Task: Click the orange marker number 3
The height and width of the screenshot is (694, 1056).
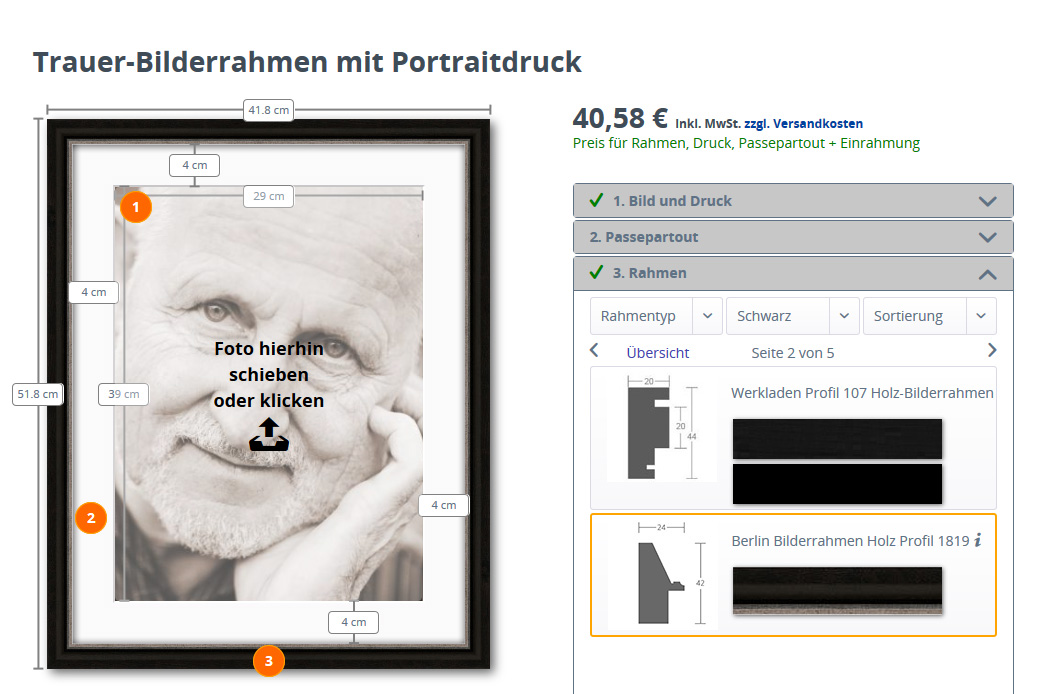Action: (268, 660)
